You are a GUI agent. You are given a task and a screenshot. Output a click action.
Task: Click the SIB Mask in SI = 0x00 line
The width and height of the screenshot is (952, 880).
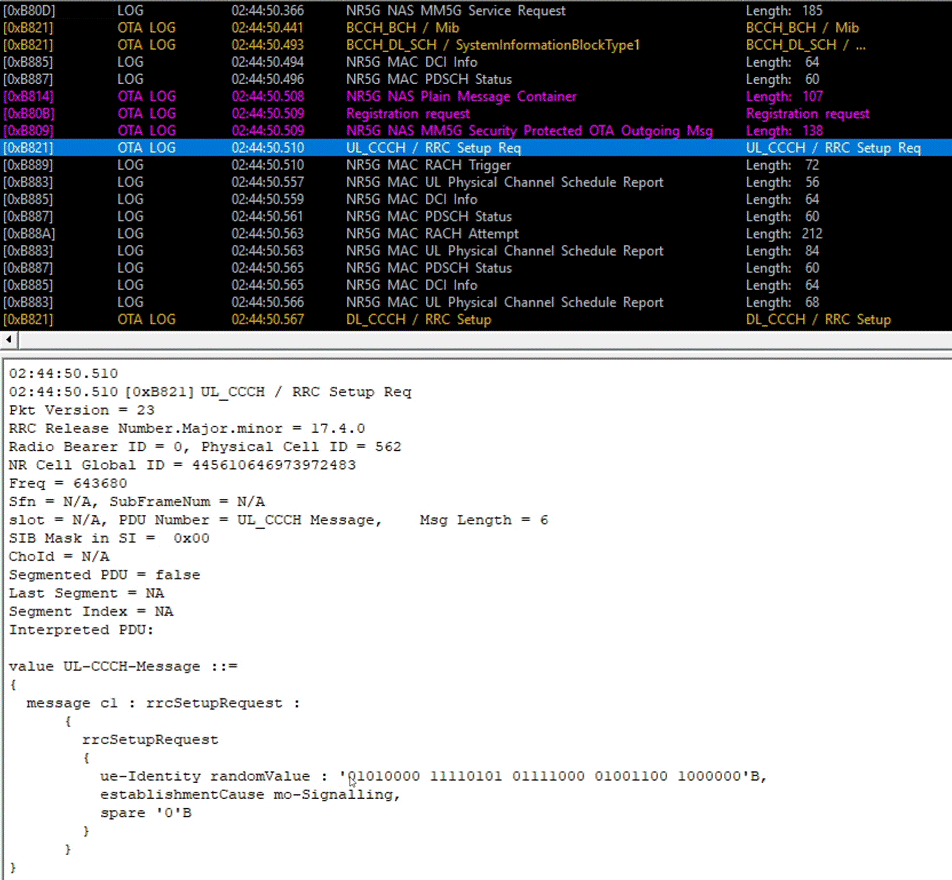coord(109,538)
